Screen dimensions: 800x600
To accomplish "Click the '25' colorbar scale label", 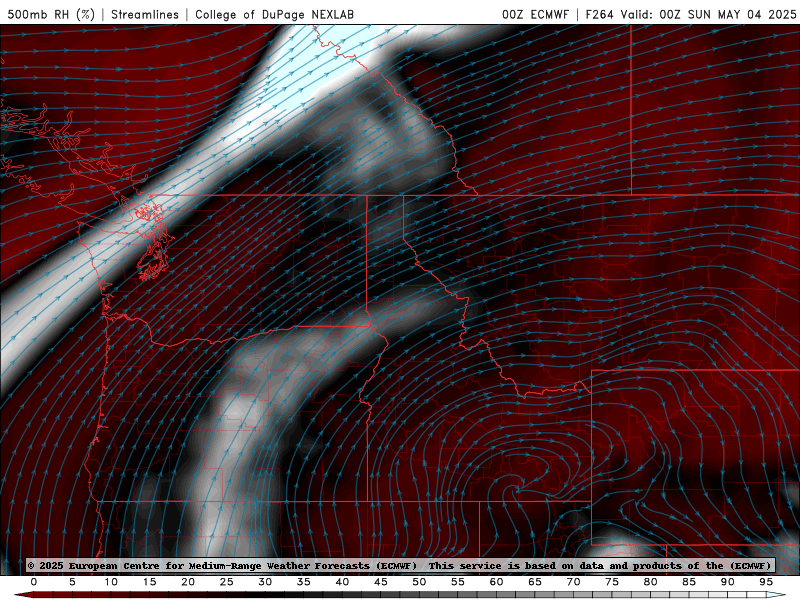I will tap(227, 582).
